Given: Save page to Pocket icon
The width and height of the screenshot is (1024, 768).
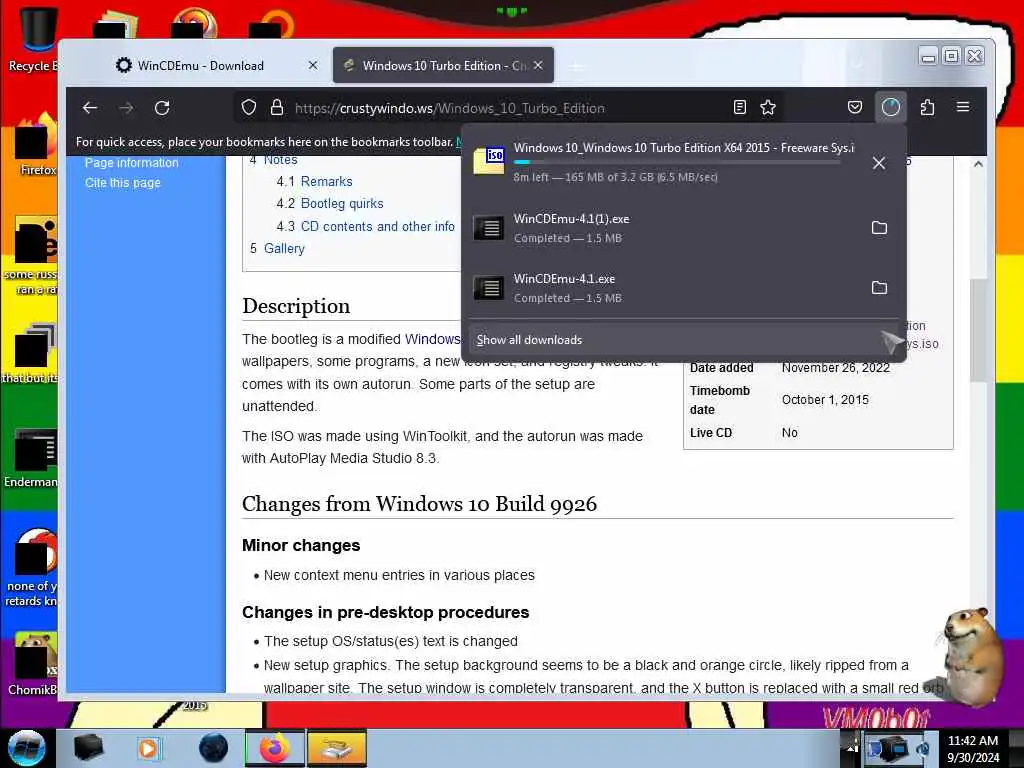Looking at the screenshot, I should [855, 108].
